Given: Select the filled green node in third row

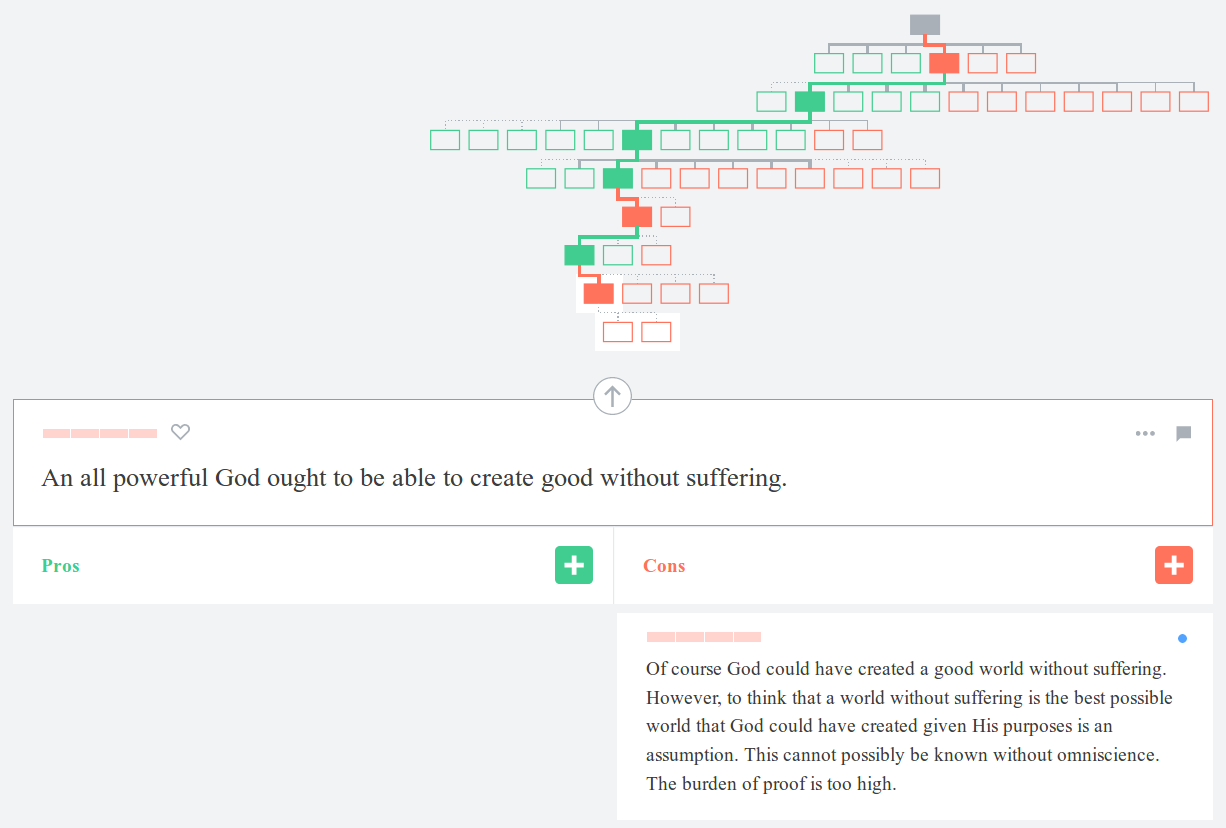Looking at the screenshot, I should tap(810, 101).
